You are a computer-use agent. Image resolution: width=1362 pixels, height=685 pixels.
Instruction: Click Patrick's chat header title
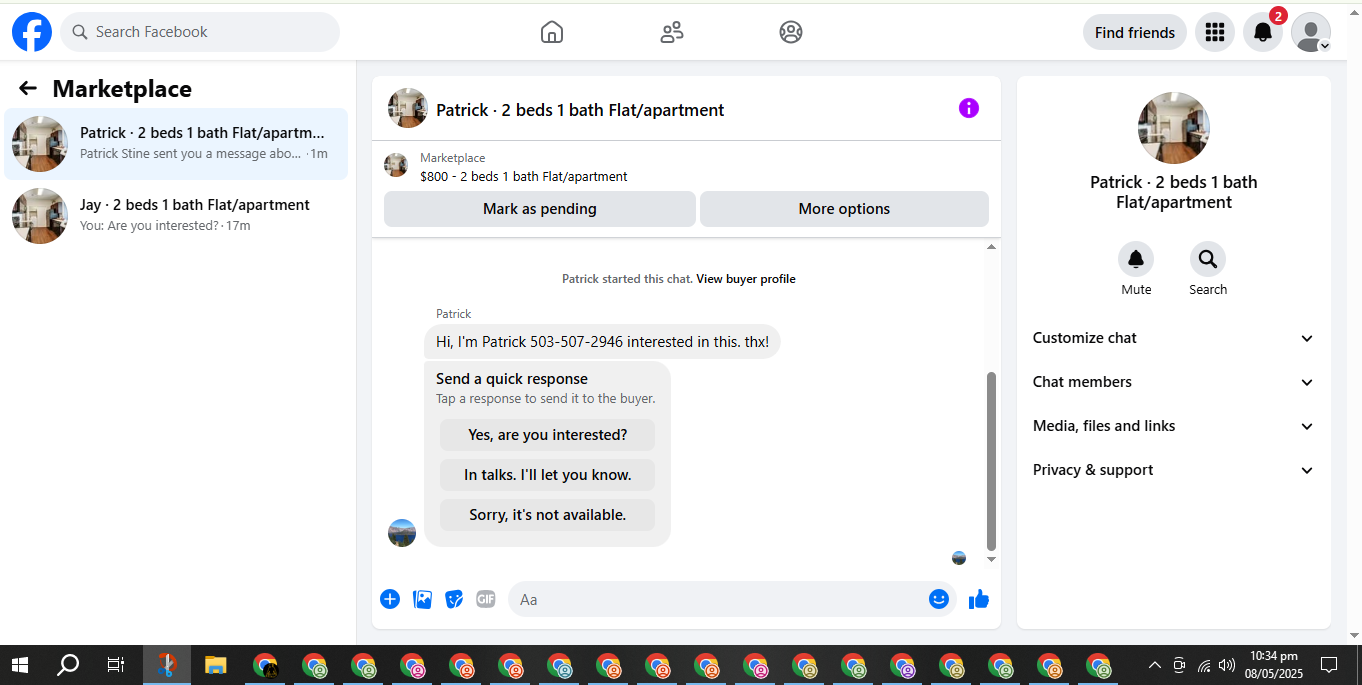tap(580, 110)
